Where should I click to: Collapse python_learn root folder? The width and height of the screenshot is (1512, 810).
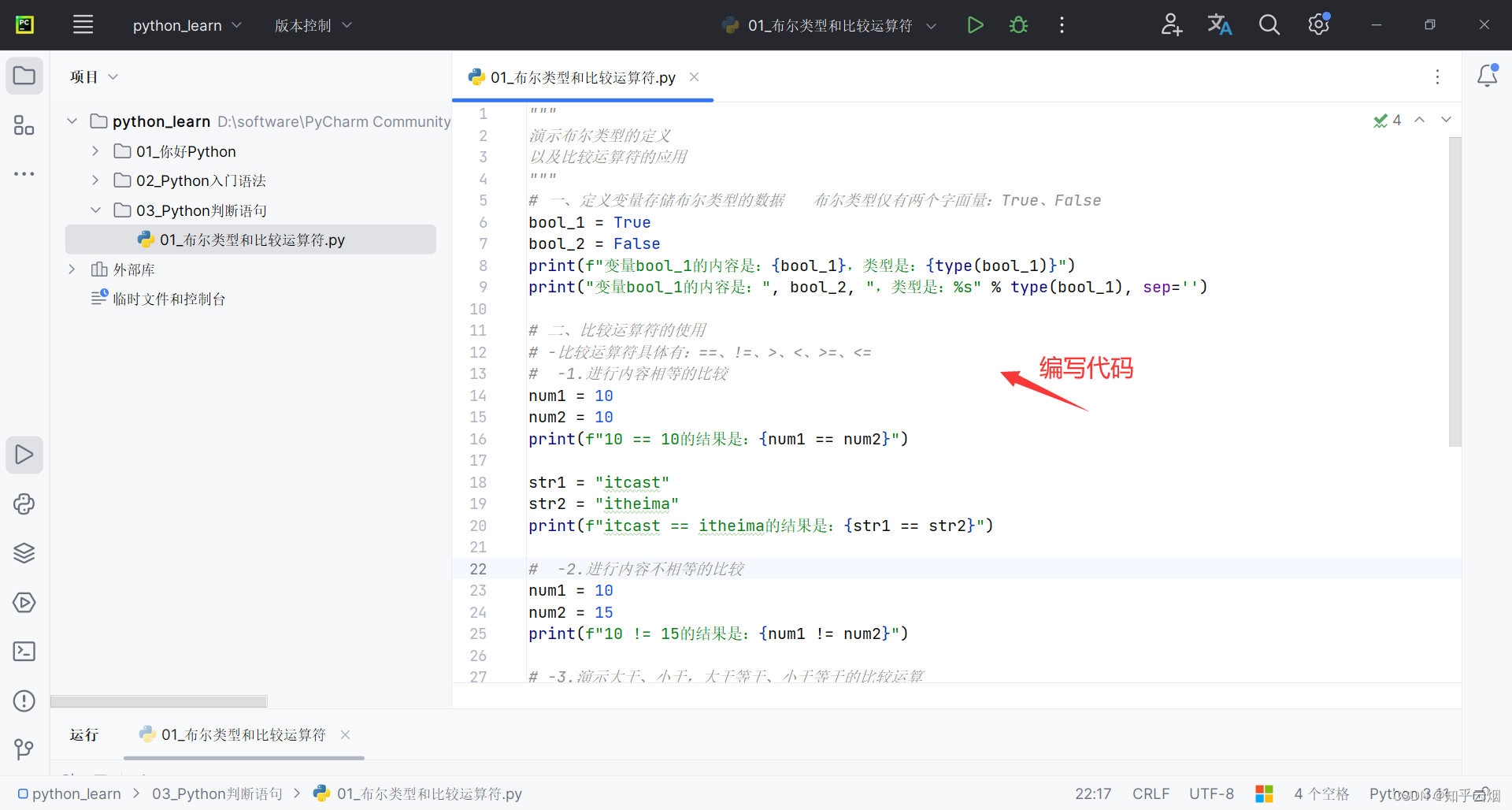click(72, 121)
